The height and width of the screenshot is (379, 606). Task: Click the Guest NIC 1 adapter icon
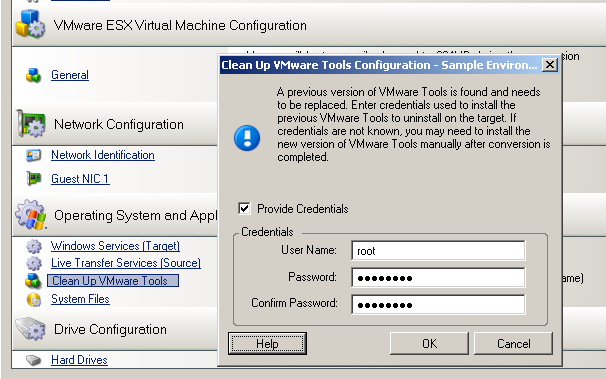(x=34, y=178)
